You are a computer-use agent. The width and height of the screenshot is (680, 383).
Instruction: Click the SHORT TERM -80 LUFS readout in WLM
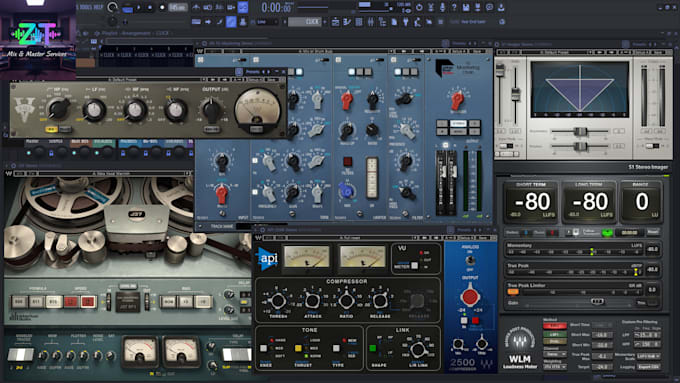coord(531,202)
